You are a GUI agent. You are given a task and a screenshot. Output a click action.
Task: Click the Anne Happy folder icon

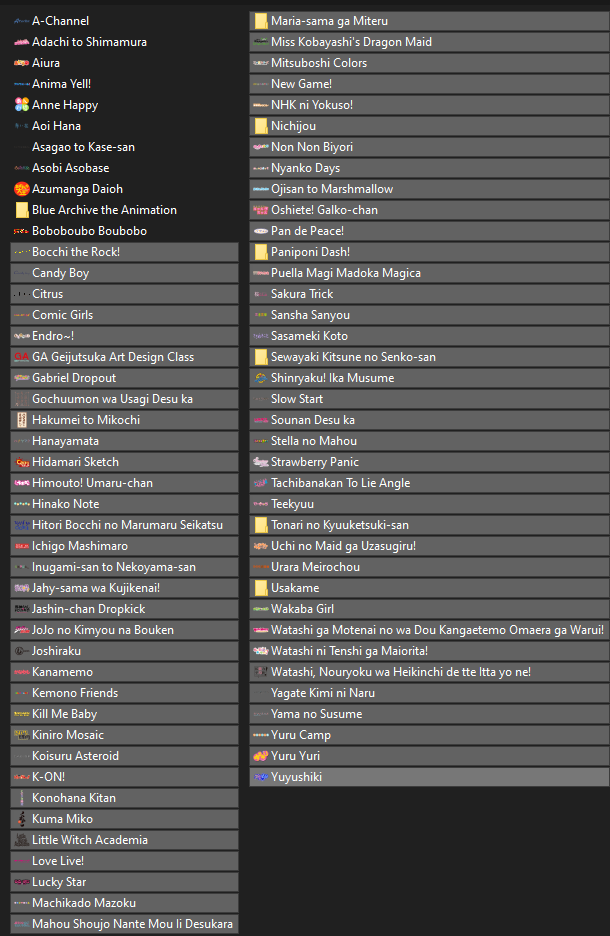click(x=21, y=105)
